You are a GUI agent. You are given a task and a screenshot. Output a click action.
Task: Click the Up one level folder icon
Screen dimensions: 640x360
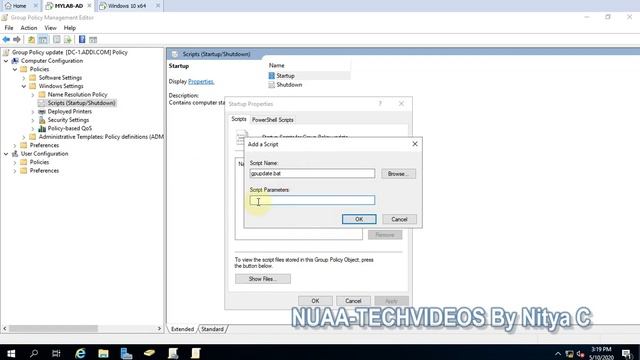31,40
